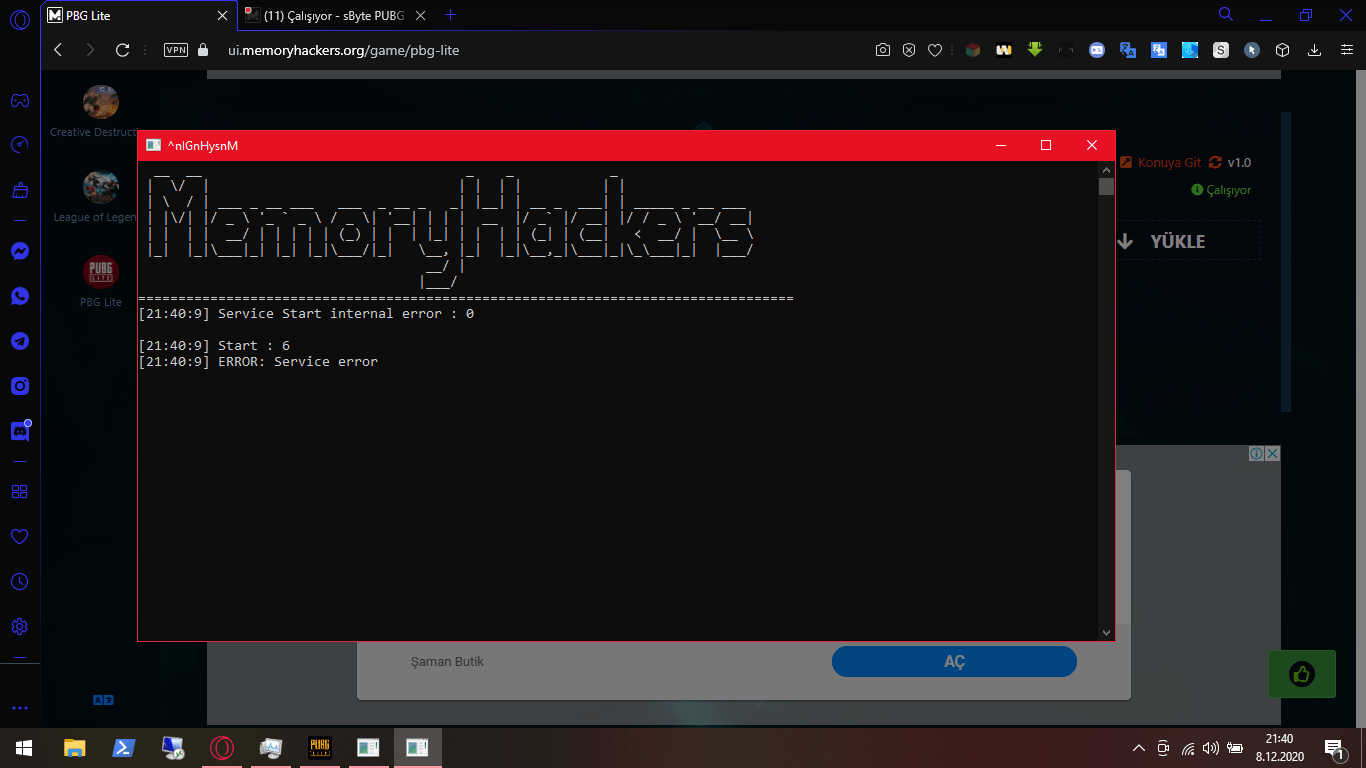
Task: Click the 'ERROR: Service error' console line
Action: pos(258,362)
